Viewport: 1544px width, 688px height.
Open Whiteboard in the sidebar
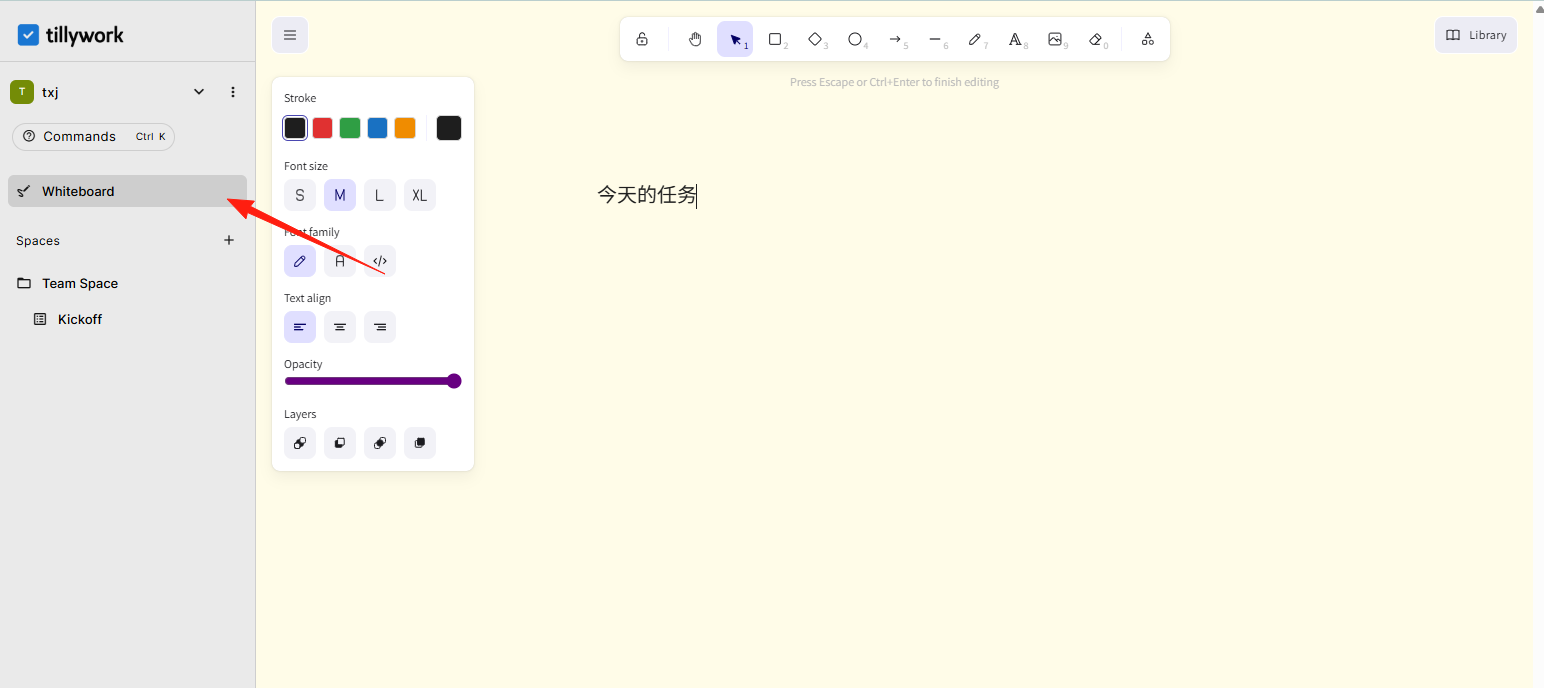pyautogui.click(x=127, y=191)
